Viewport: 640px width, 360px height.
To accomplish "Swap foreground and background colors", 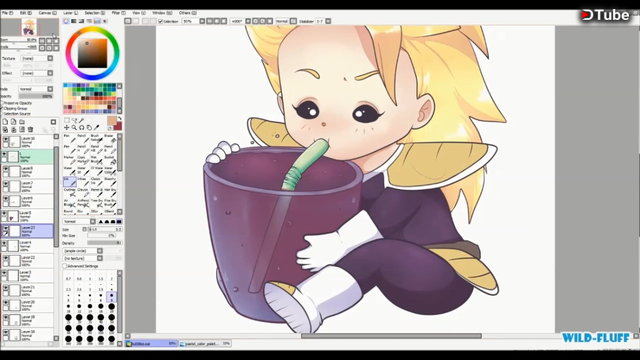I will (120, 118).
